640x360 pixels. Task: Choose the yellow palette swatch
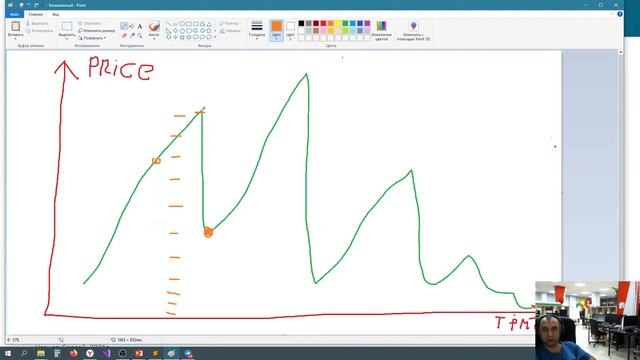pos(338,23)
